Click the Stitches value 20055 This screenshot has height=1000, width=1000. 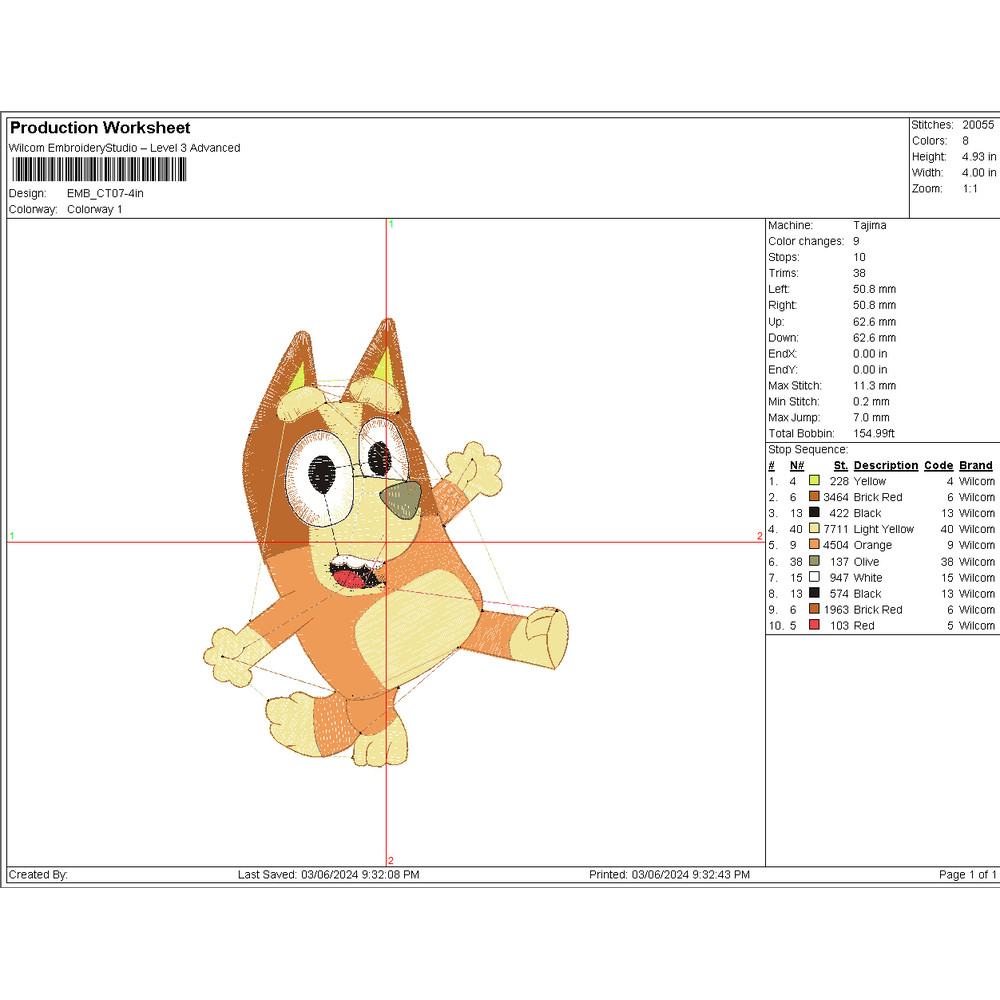click(978, 125)
